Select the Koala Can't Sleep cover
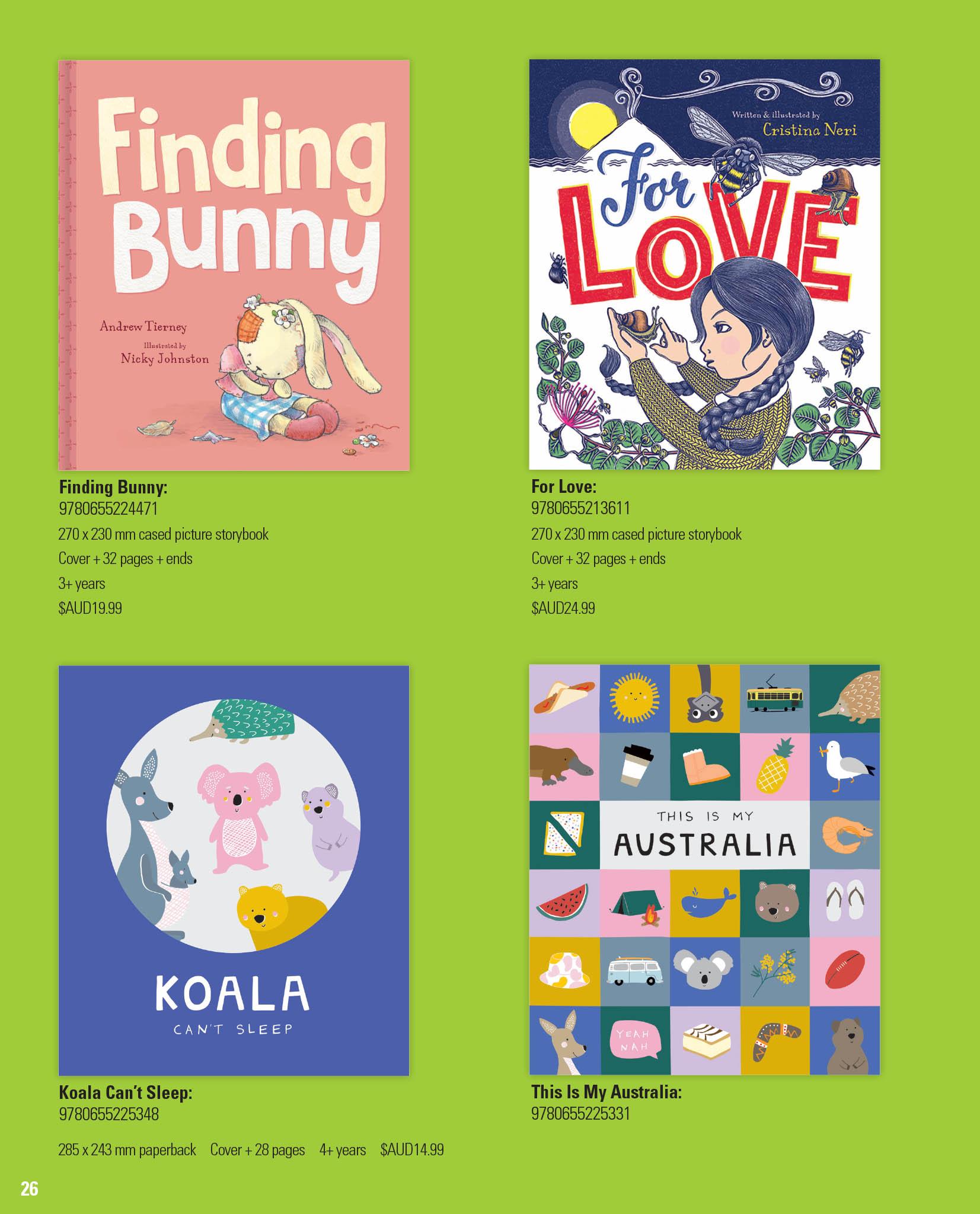Screen dimensions: 980x1214 click(x=234, y=870)
